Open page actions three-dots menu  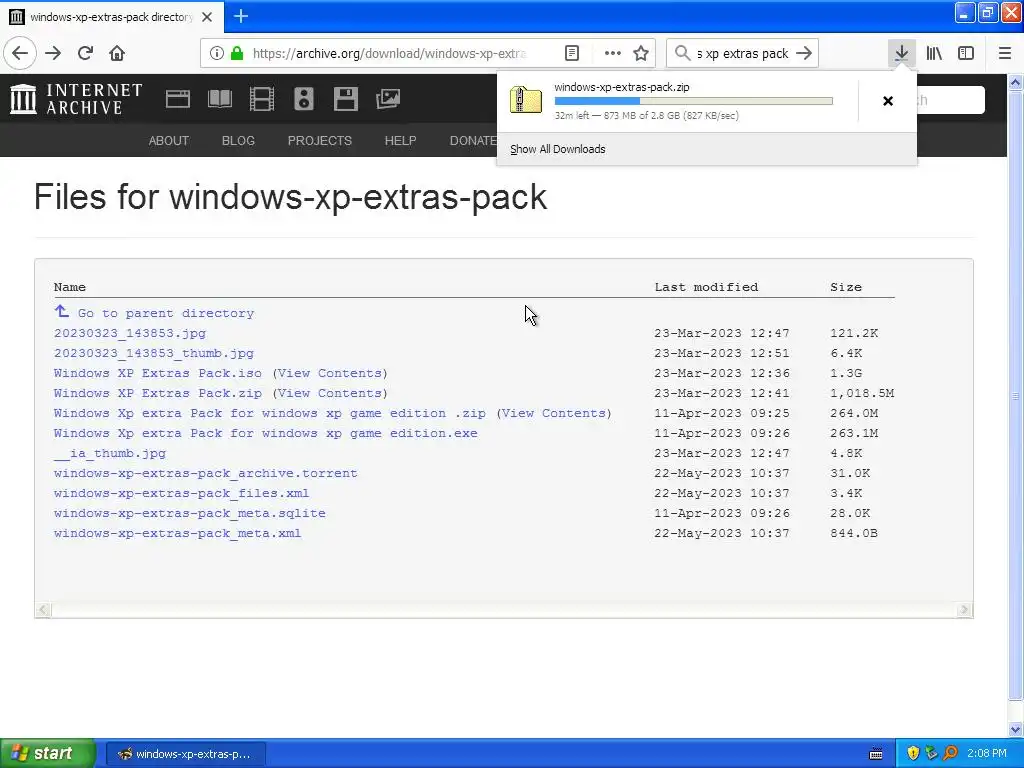pyautogui.click(x=613, y=53)
